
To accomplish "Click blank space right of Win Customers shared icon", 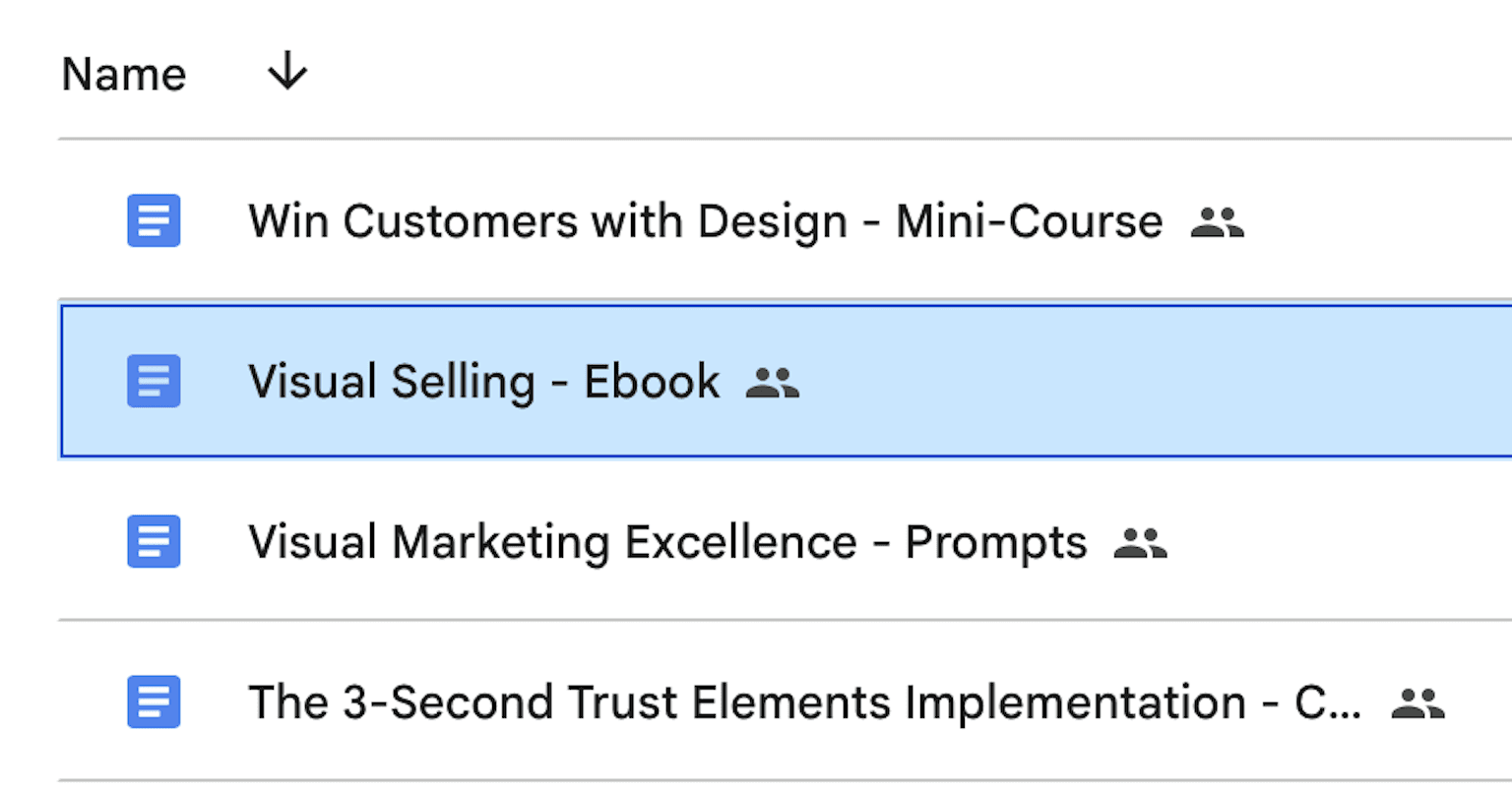I will [x=1378, y=221].
